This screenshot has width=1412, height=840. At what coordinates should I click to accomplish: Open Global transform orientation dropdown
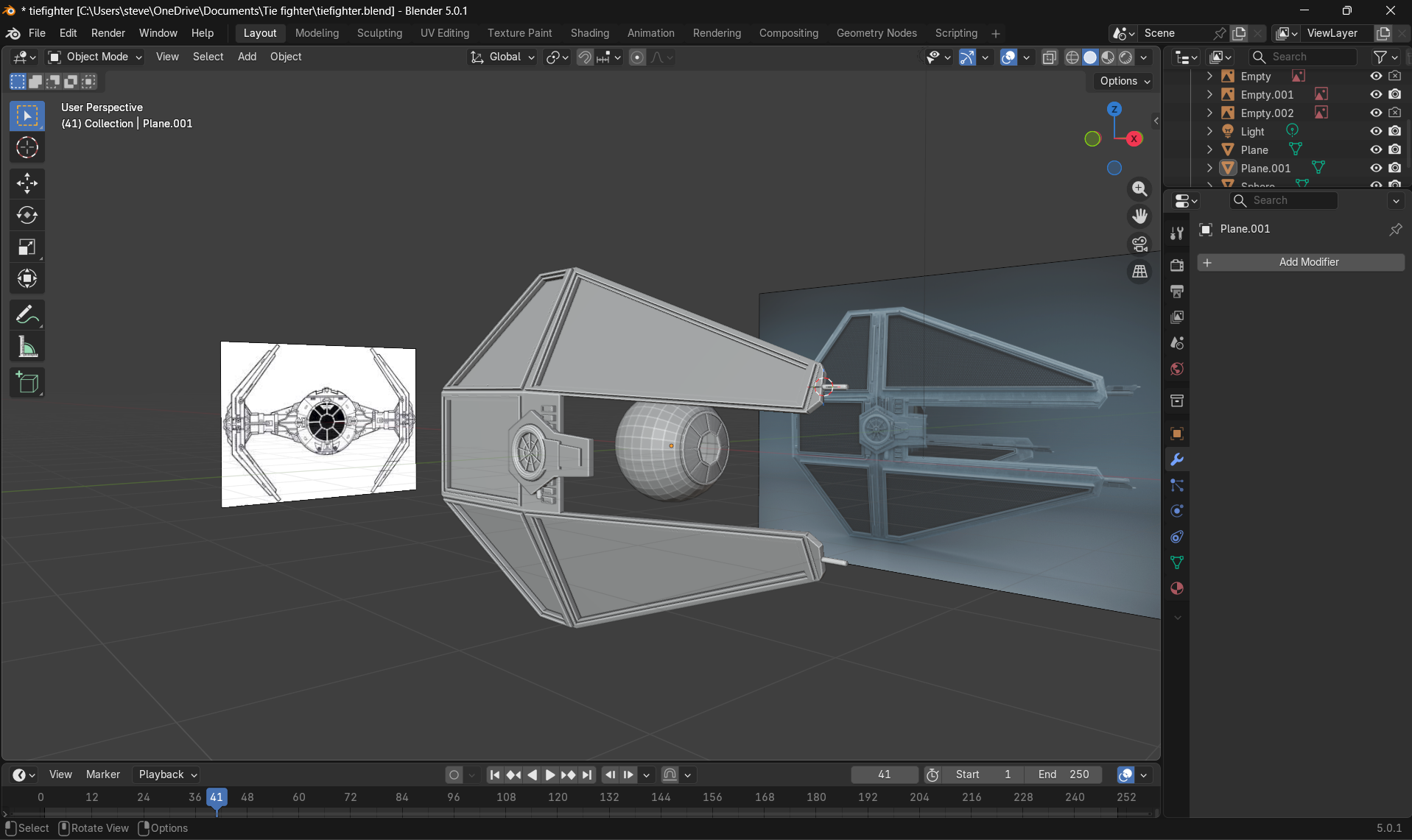502,57
